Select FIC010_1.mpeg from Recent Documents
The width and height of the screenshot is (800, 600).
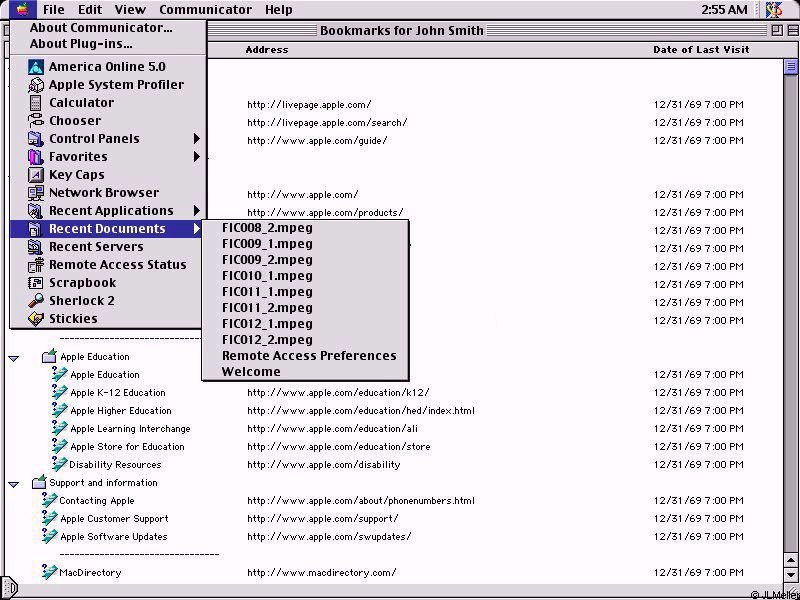(x=267, y=275)
